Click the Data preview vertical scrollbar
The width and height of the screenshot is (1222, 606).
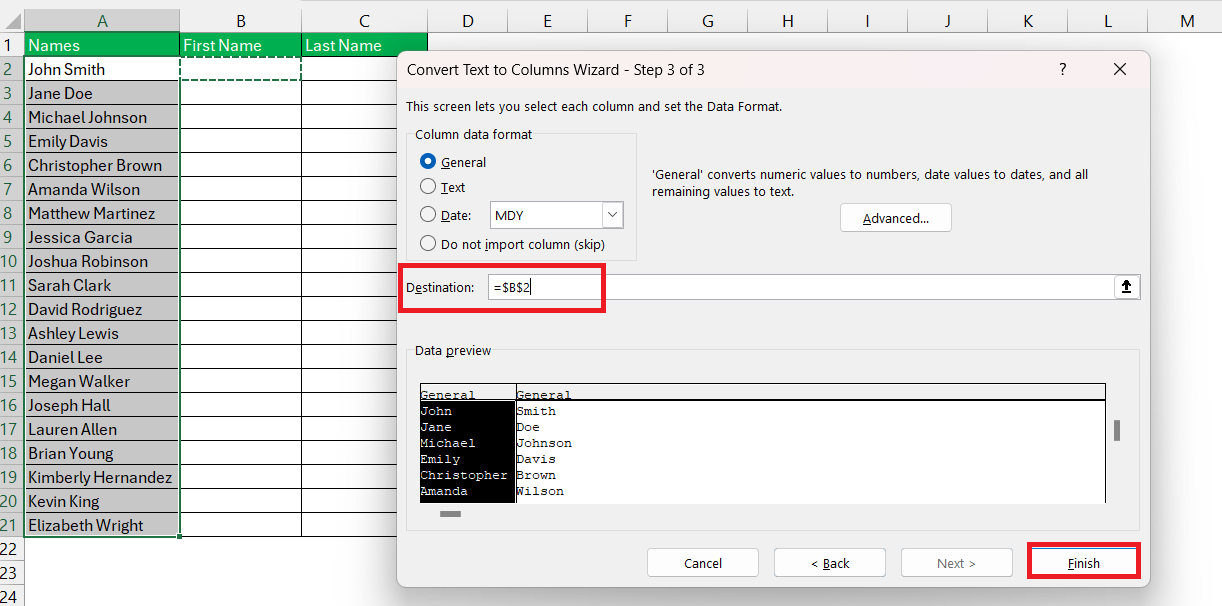tap(1116, 430)
